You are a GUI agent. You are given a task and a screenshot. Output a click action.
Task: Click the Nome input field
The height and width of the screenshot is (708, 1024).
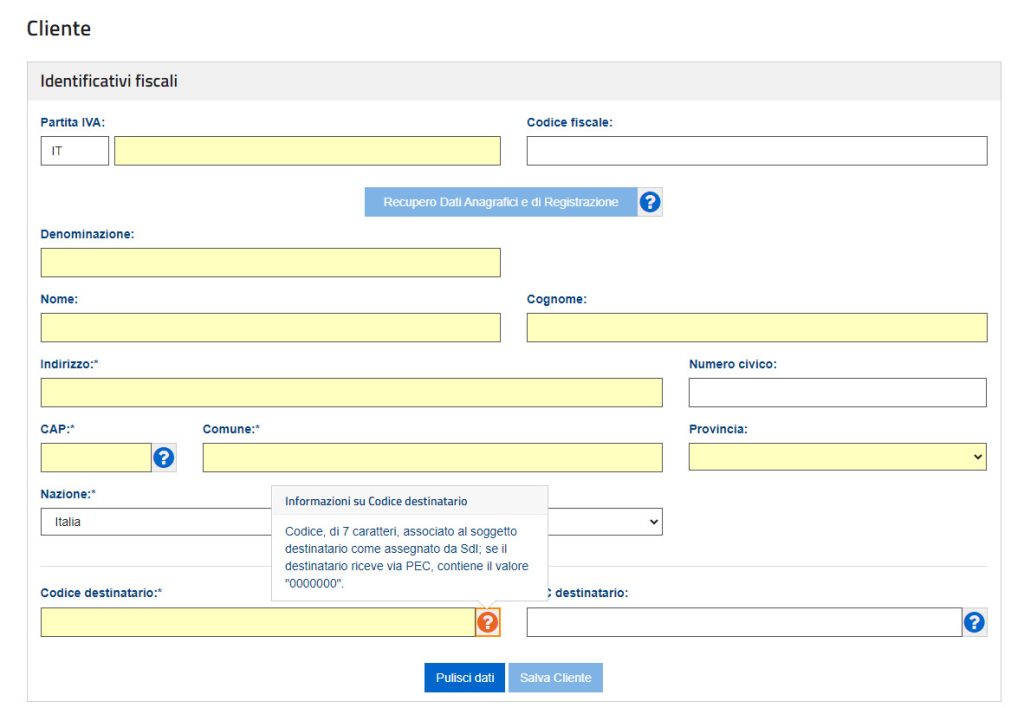click(270, 328)
